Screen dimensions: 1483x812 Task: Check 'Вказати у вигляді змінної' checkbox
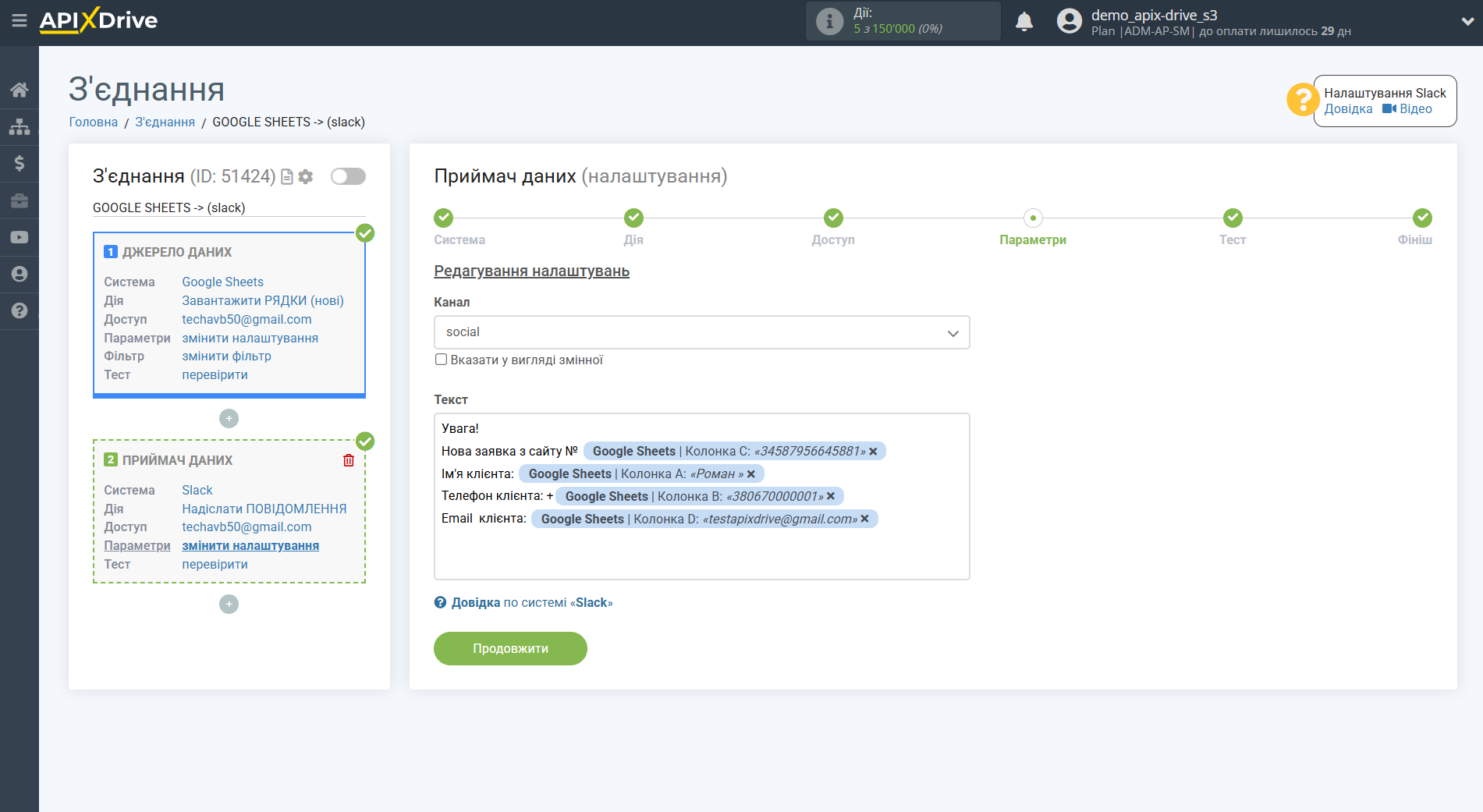(442, 360)
